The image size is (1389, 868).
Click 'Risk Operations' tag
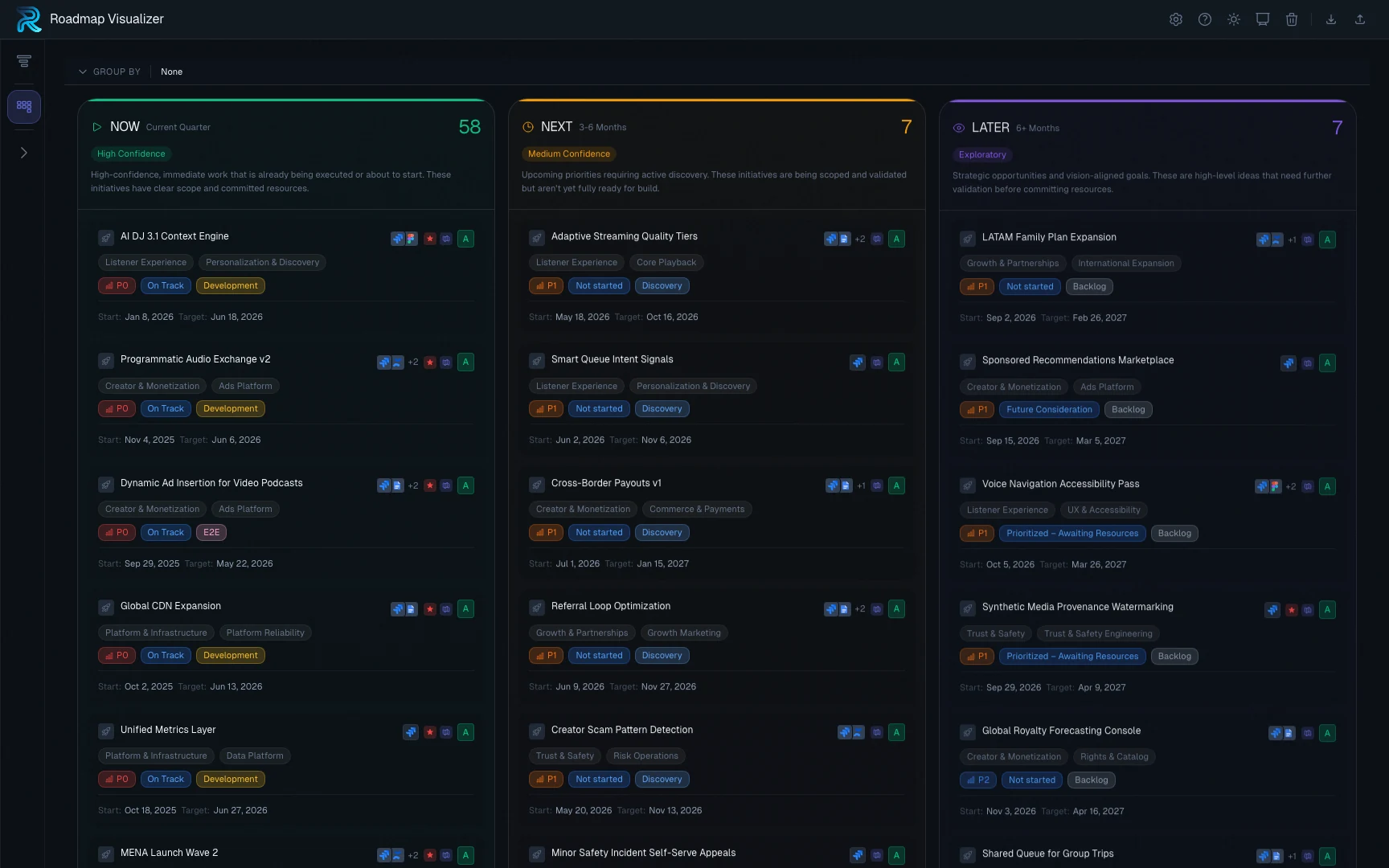645,755
